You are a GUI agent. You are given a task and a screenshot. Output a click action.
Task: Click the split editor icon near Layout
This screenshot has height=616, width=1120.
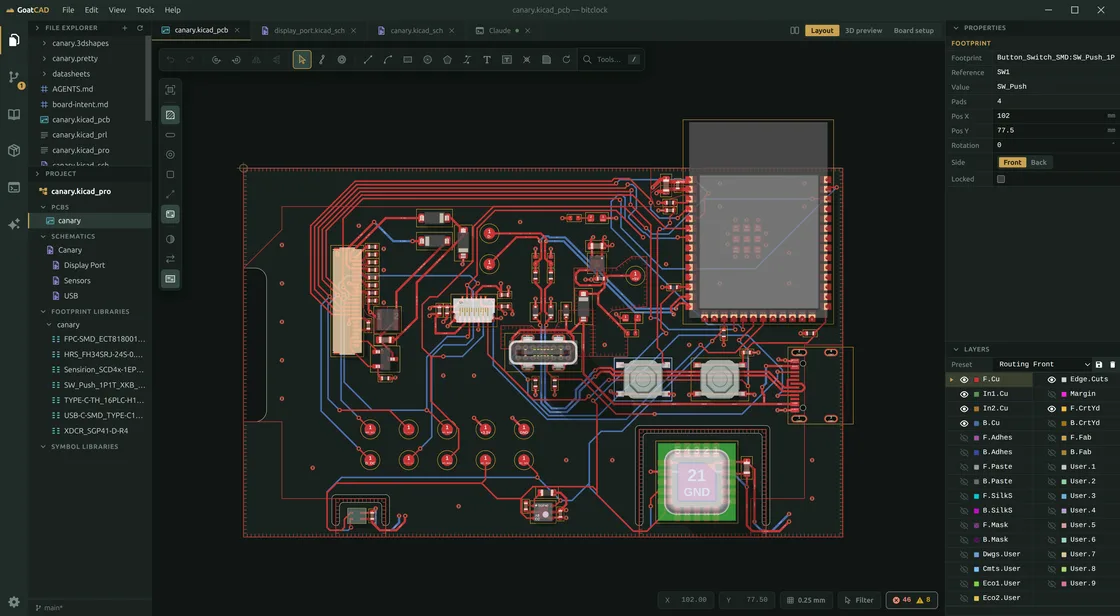click(794, 31)
